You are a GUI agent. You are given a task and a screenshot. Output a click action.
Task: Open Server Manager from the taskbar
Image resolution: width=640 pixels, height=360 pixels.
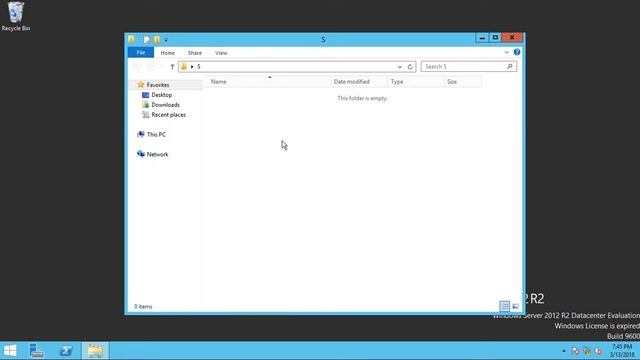click(x=37, y=351)
